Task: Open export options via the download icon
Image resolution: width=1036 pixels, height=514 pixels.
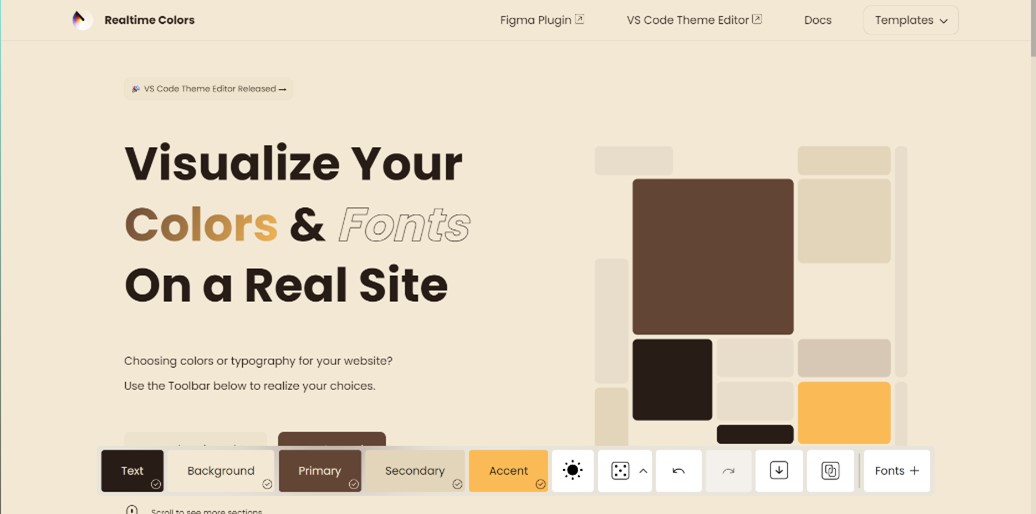Action: click(x=779, y=471)
